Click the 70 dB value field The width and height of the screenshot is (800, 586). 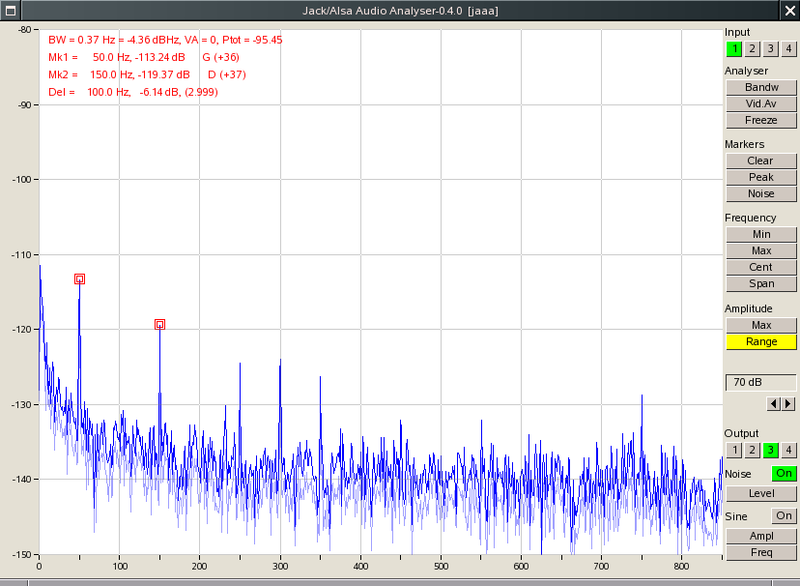tap(761, 382)
